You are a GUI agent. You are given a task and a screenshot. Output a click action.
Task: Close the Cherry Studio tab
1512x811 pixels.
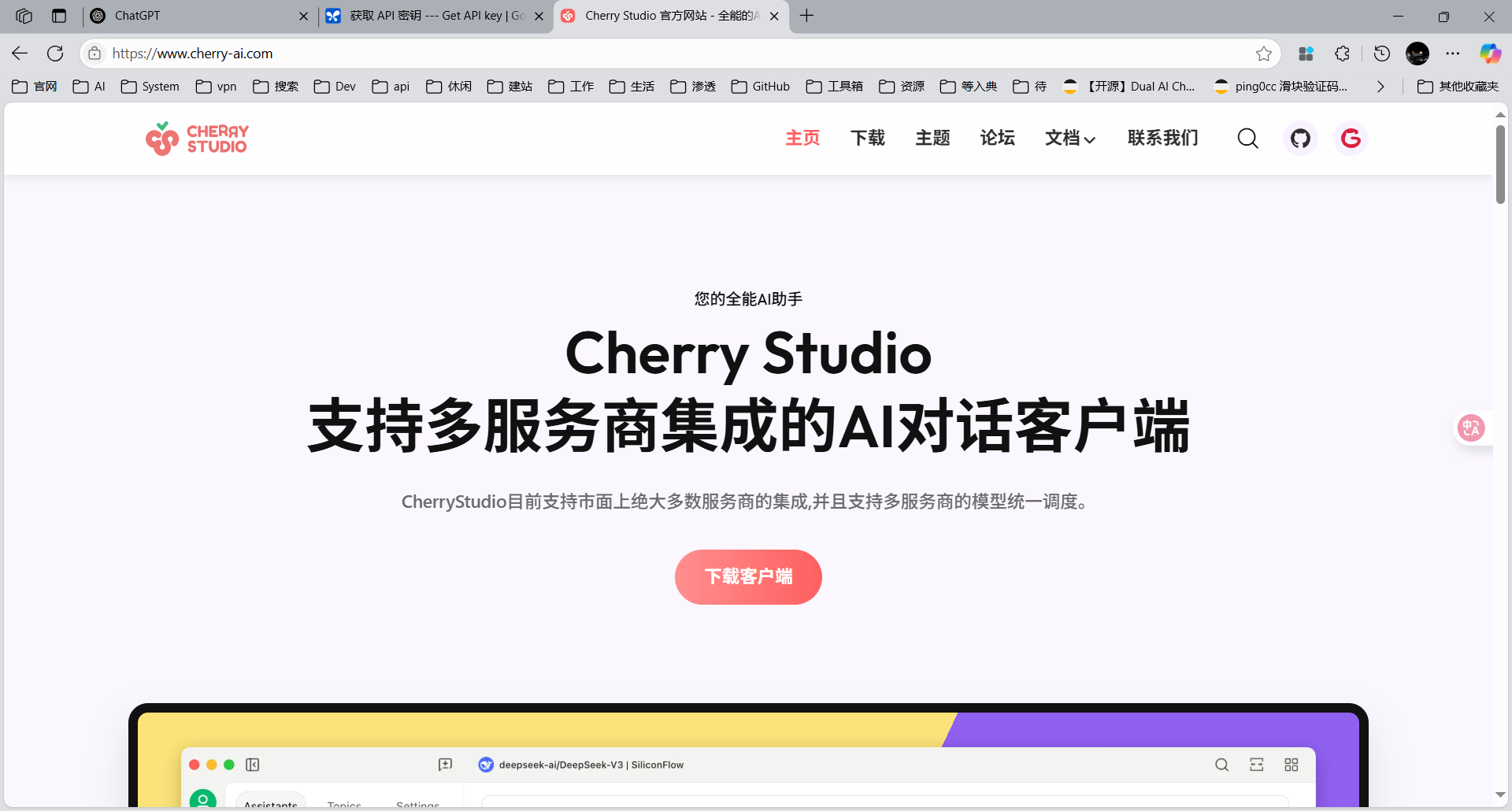tap(774, 16)
